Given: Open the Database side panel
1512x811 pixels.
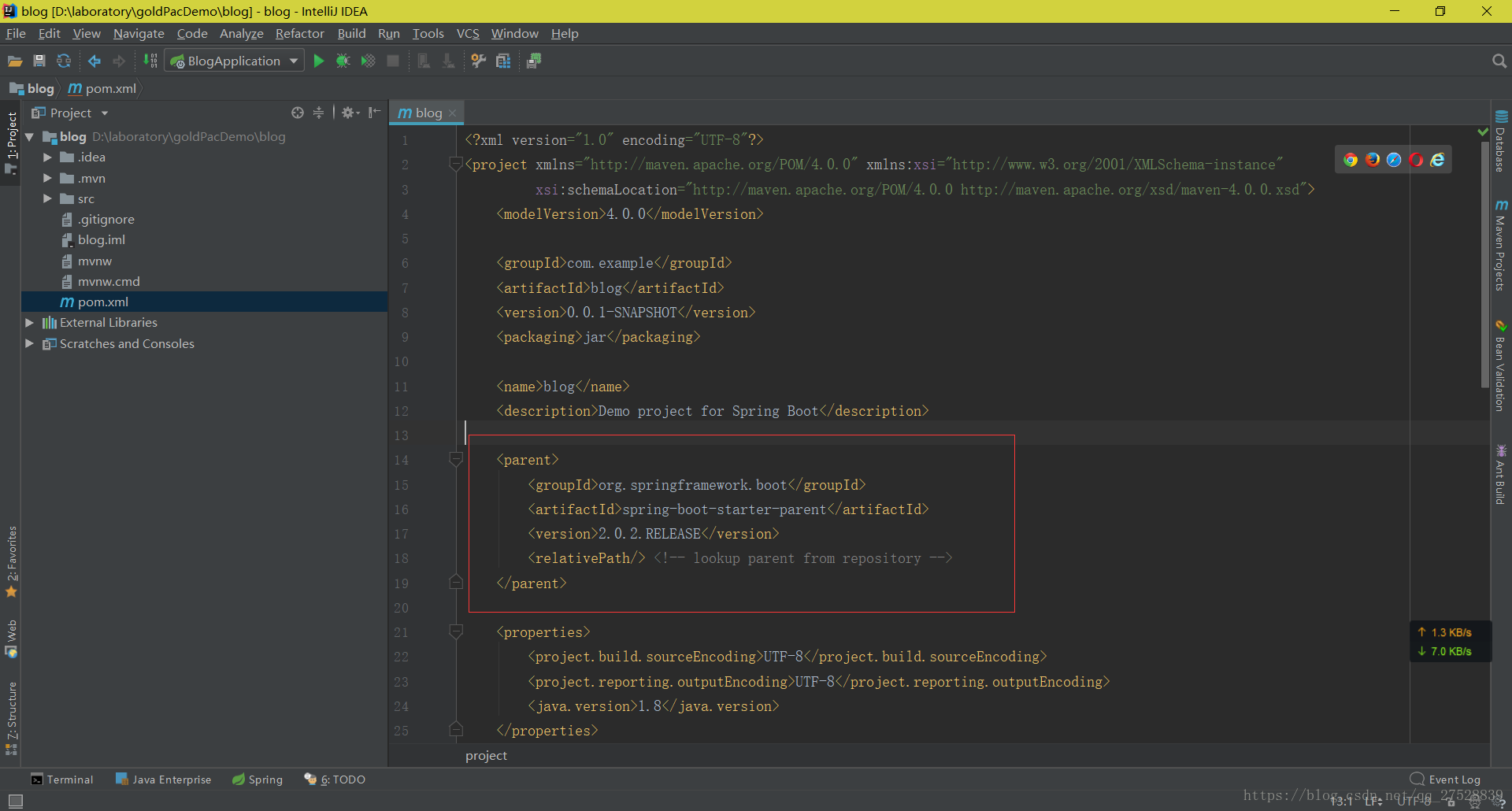Looking at the screenshot, I should [1501, 142].
